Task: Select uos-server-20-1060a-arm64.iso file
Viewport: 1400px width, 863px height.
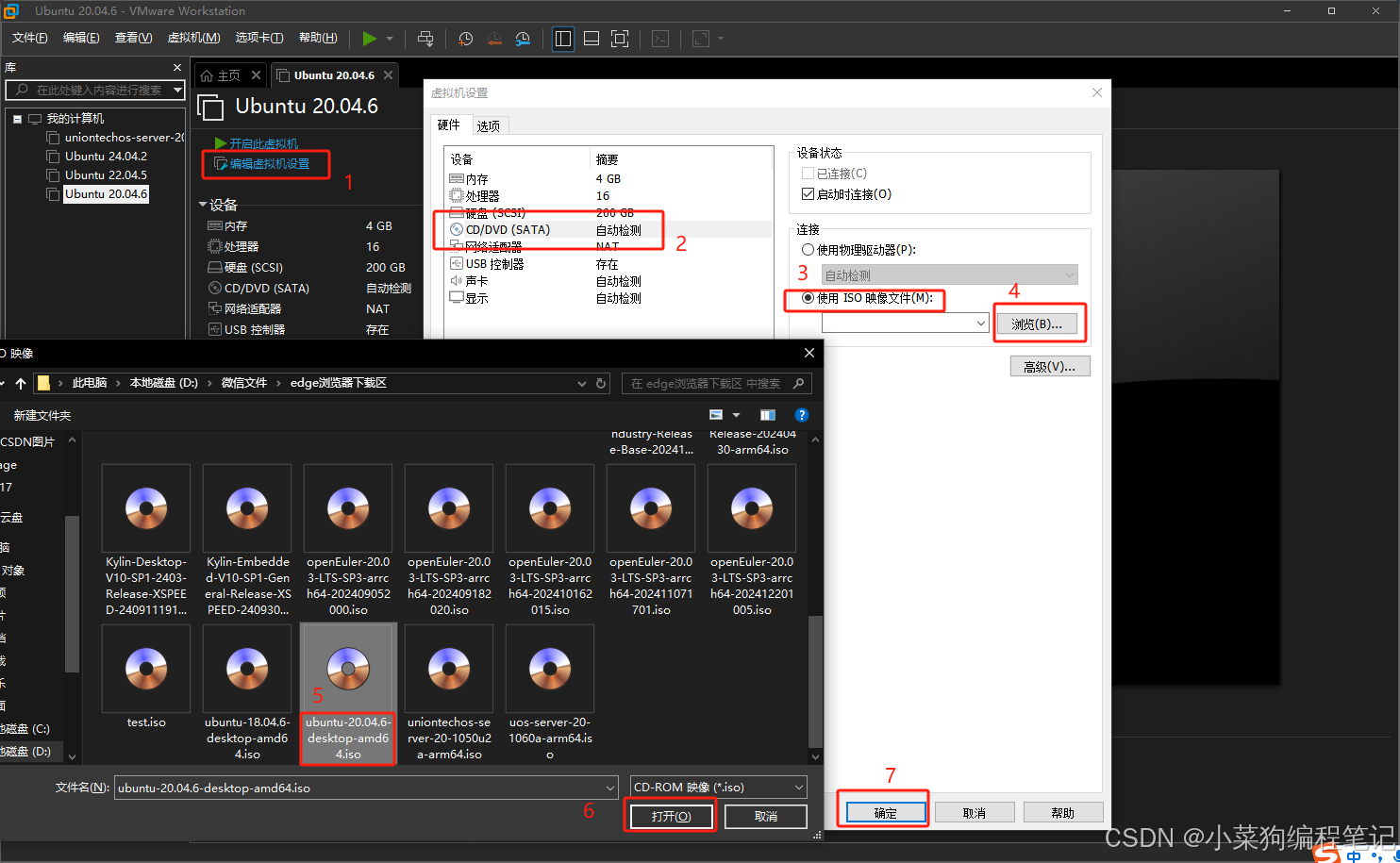Action: click(550, 694)
